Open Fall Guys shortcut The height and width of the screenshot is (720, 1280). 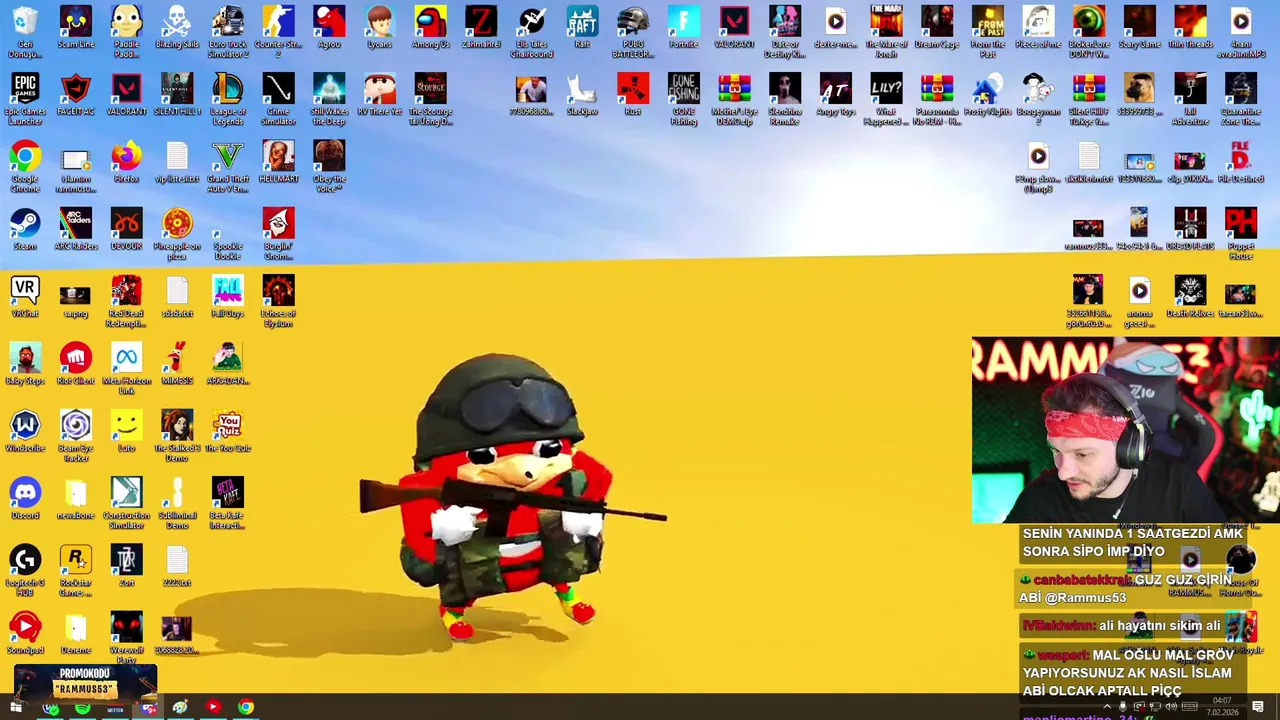click(x=228, y=296)
